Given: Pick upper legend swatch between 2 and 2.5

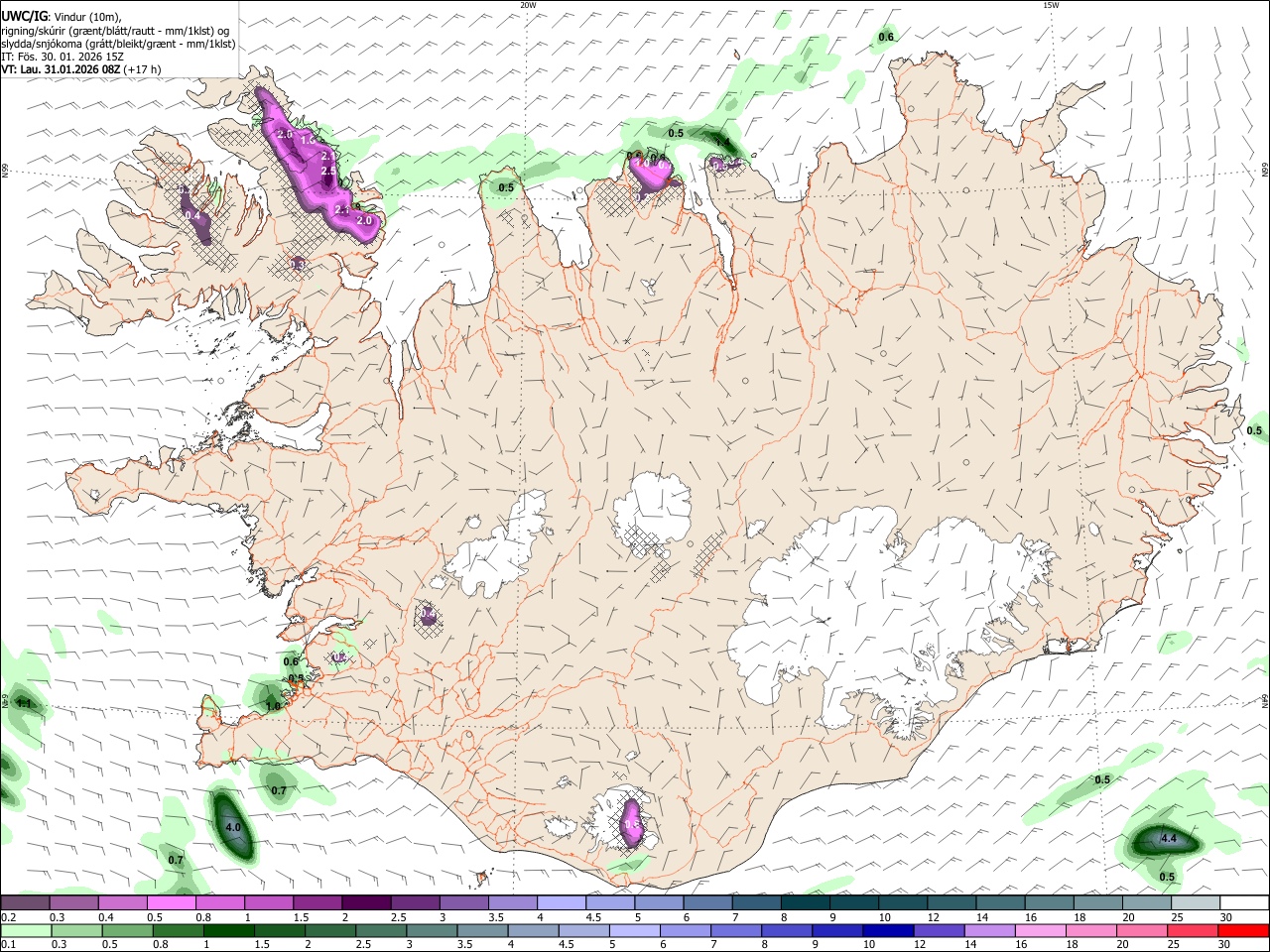Looking at the screenshot, I should (x=366, y=902).
